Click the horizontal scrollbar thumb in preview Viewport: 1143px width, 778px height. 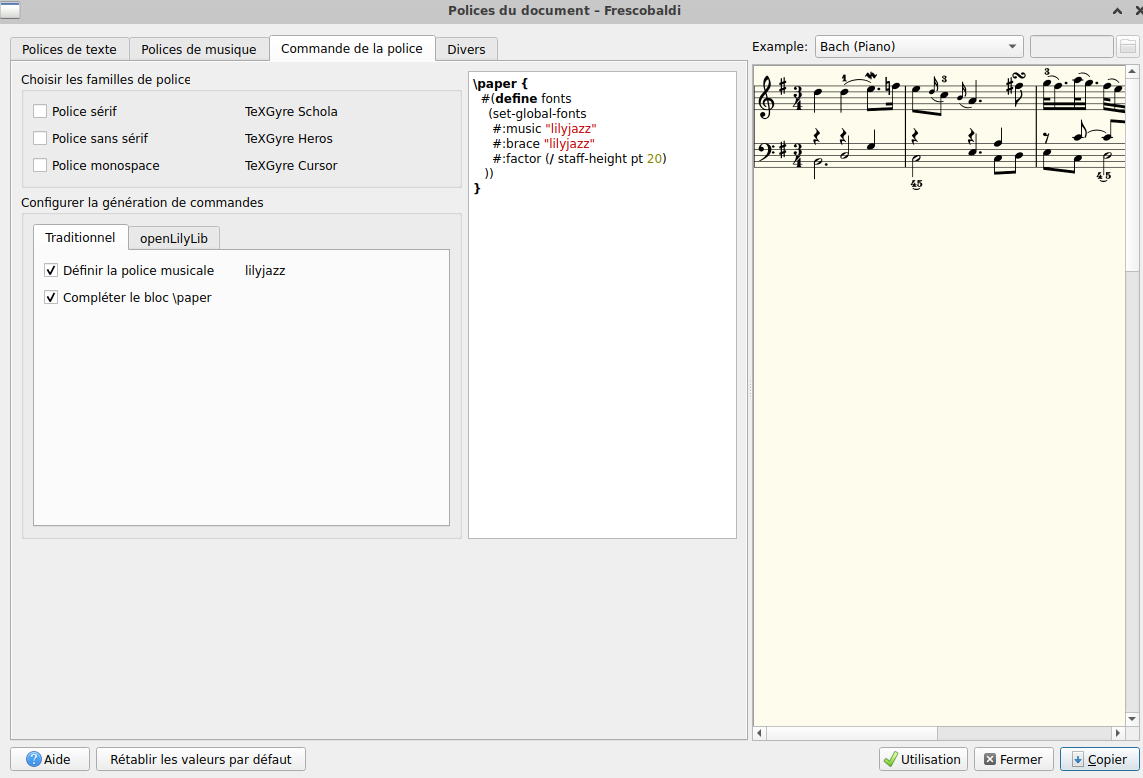pyautogui.click(x=851, y=733)
